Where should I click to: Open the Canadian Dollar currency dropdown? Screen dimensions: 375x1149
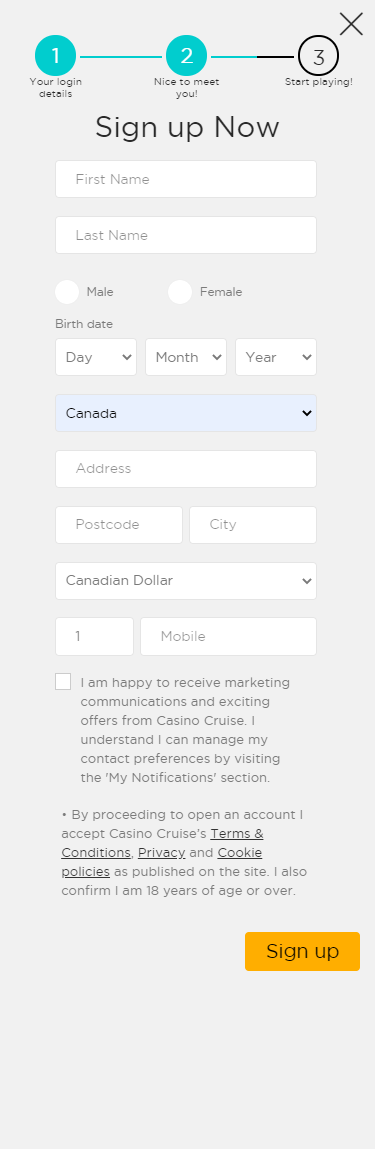(x=186, y=580)
